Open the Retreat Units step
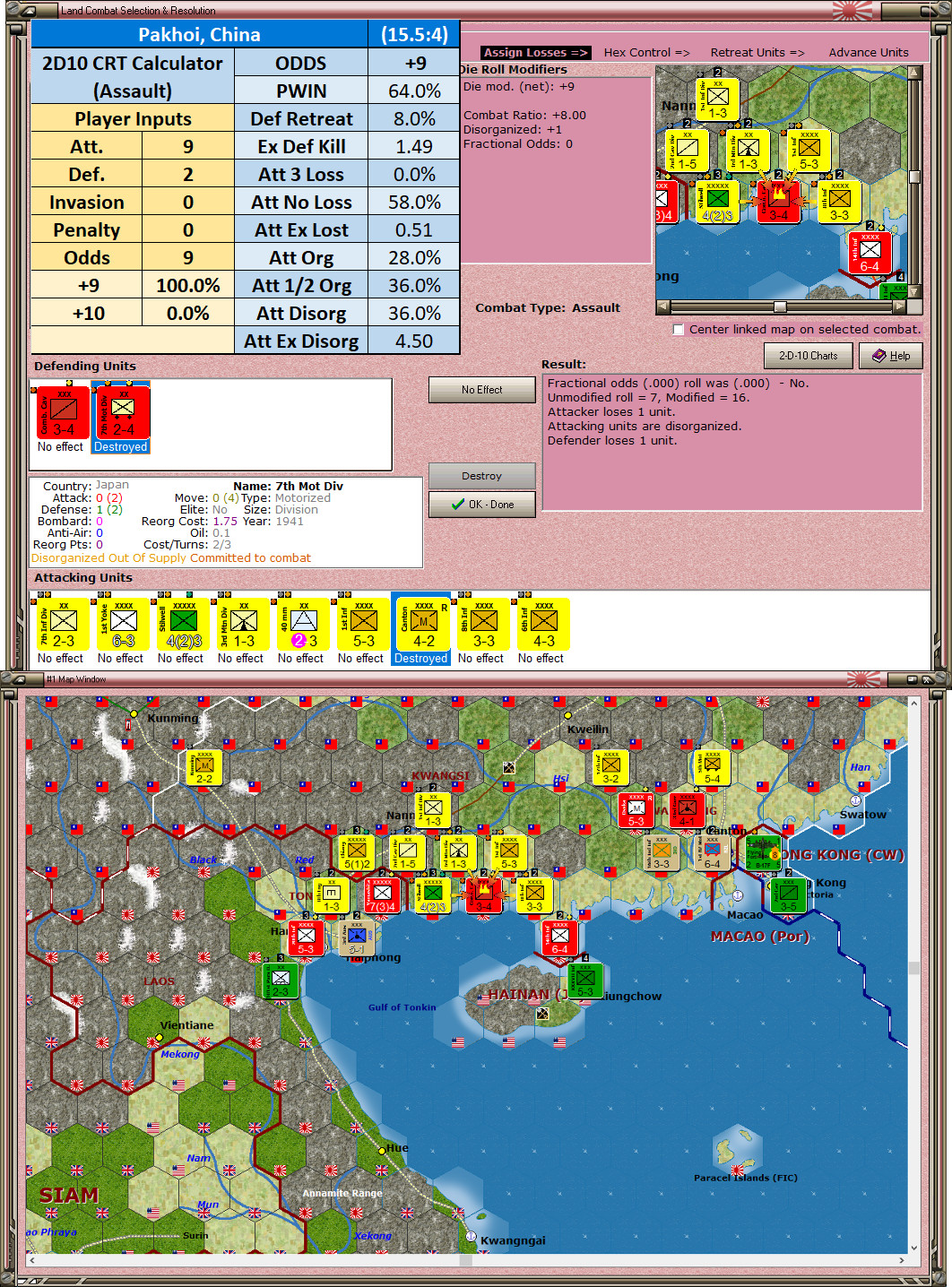 pyautogui.click(x=757, y=53)
